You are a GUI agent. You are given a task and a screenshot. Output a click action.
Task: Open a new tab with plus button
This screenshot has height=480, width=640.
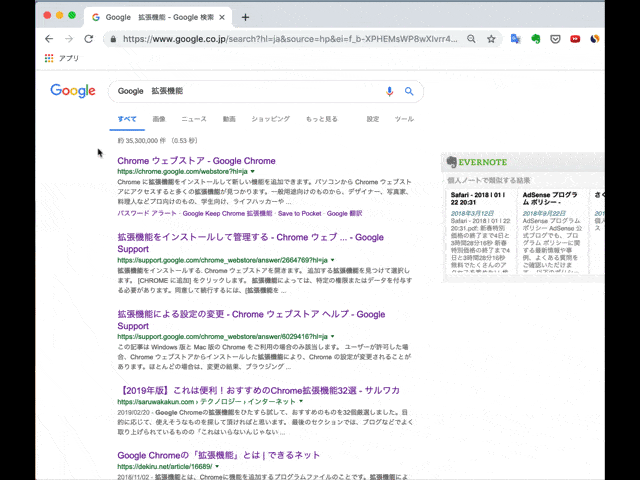245,17
